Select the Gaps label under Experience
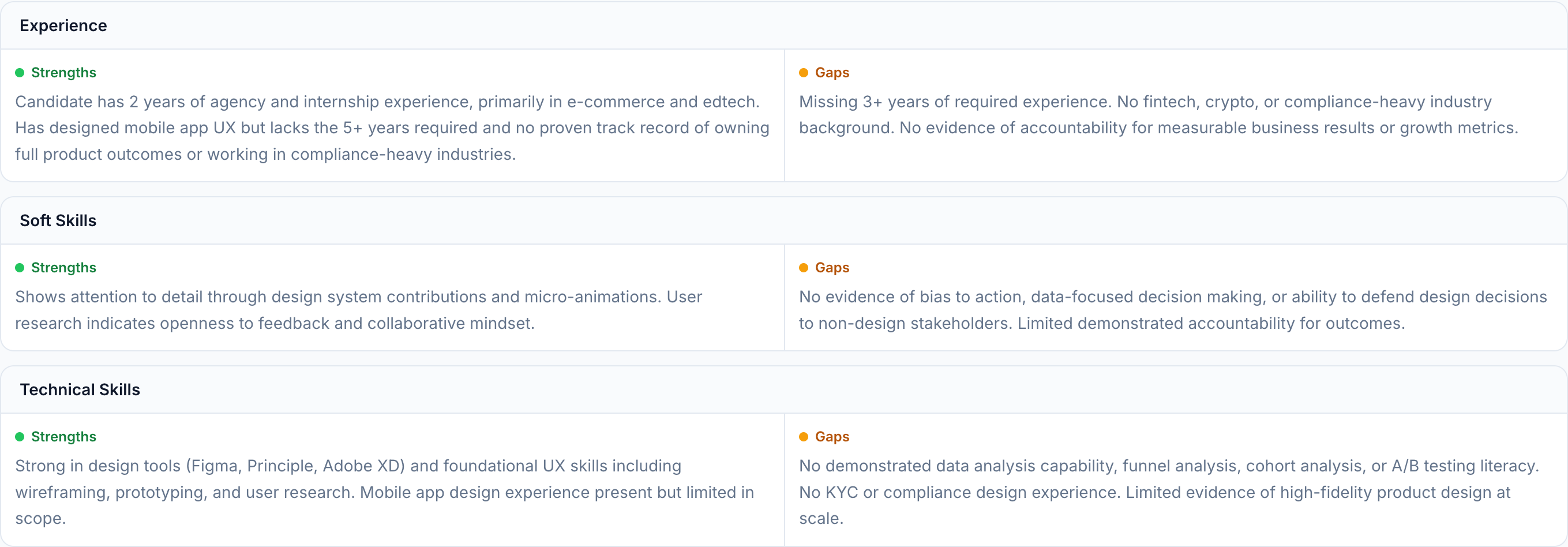1568x547 pixels. coord(831,73)
